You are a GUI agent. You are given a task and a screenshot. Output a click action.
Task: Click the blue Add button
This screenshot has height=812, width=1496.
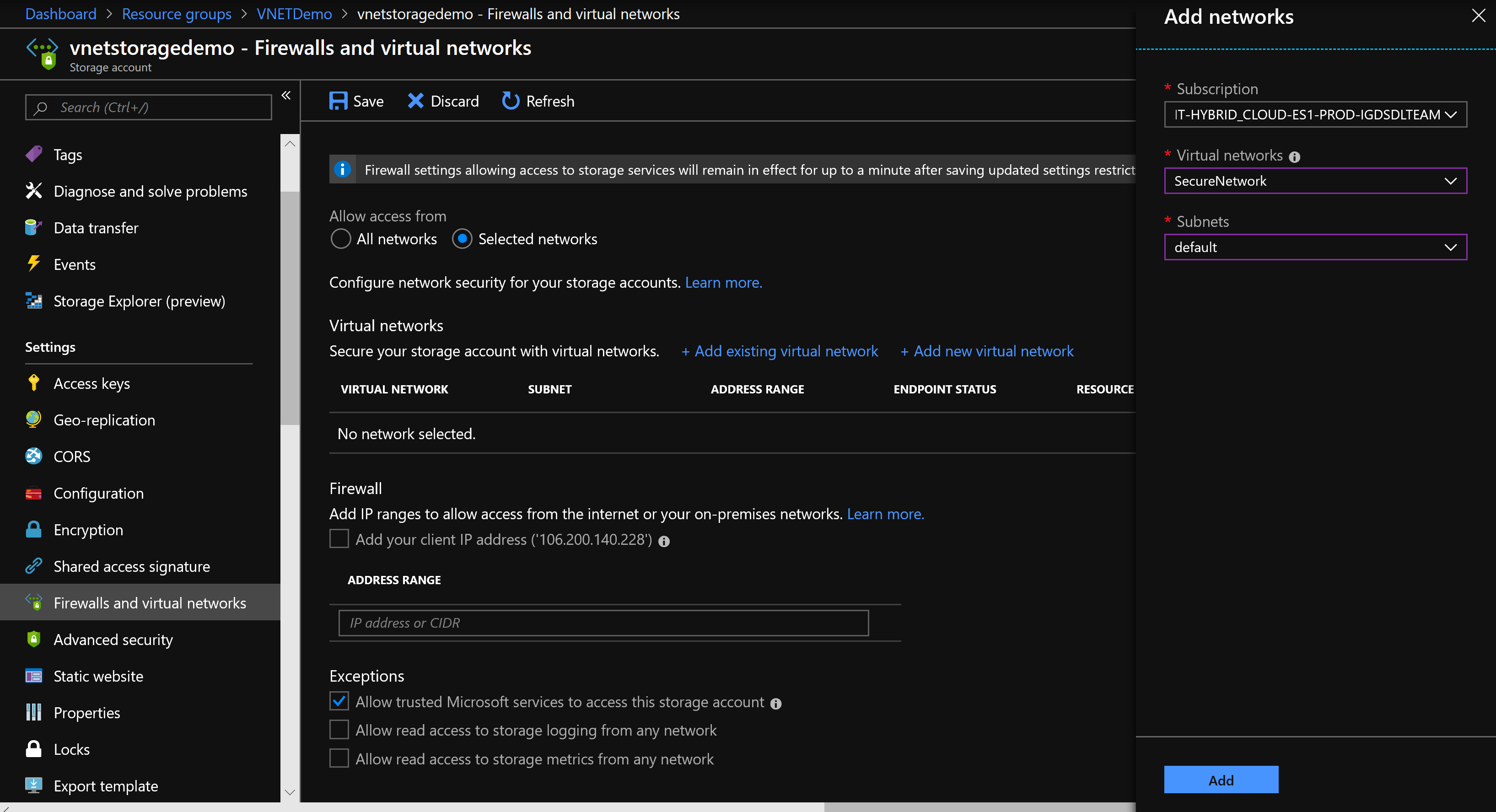(1221, 780)
